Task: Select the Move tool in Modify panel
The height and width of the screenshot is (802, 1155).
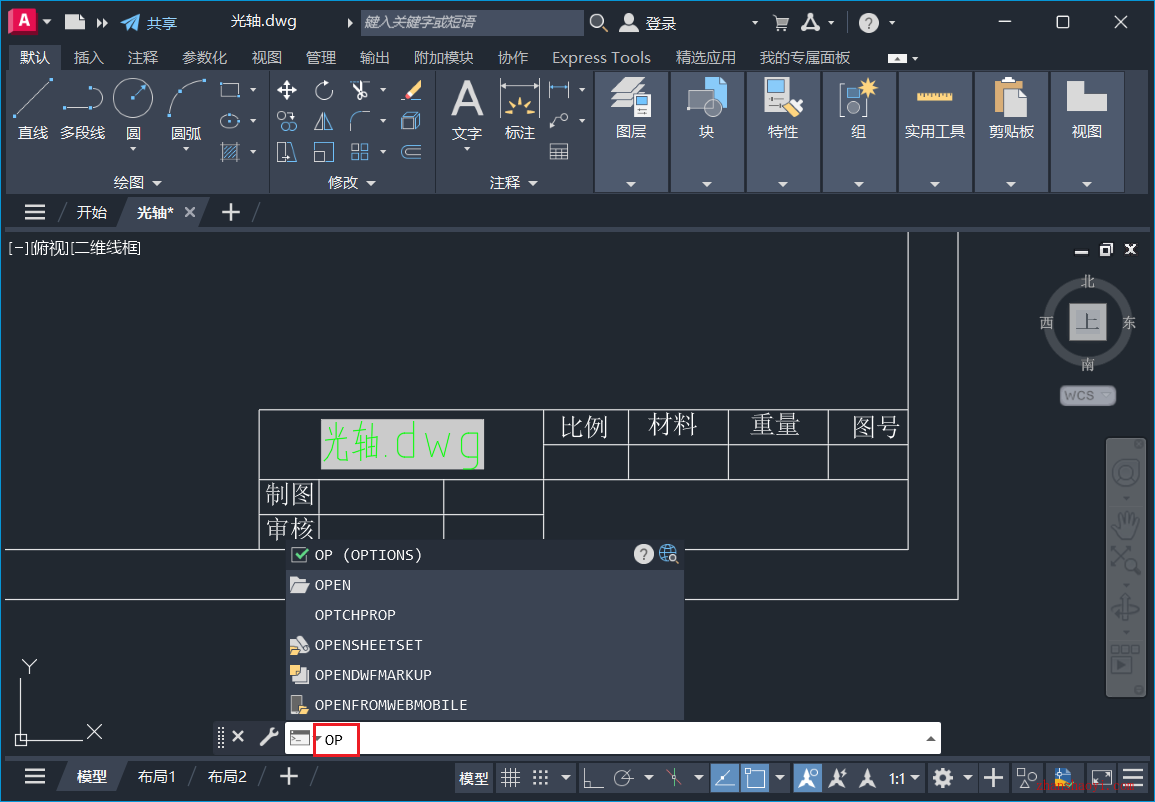Action: [x=286, y=90]
